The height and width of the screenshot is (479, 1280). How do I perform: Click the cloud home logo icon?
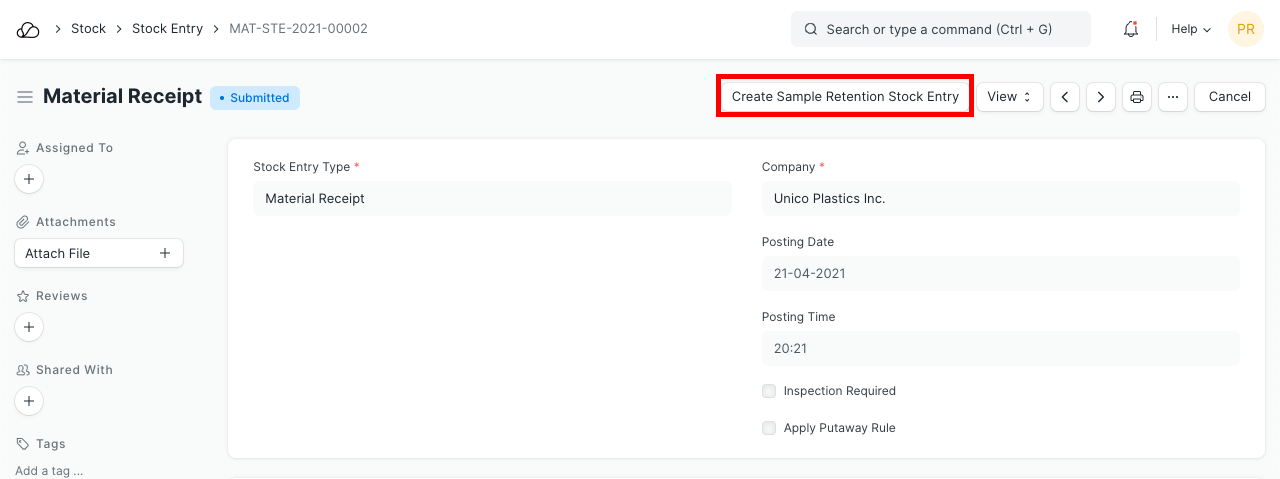28,30
